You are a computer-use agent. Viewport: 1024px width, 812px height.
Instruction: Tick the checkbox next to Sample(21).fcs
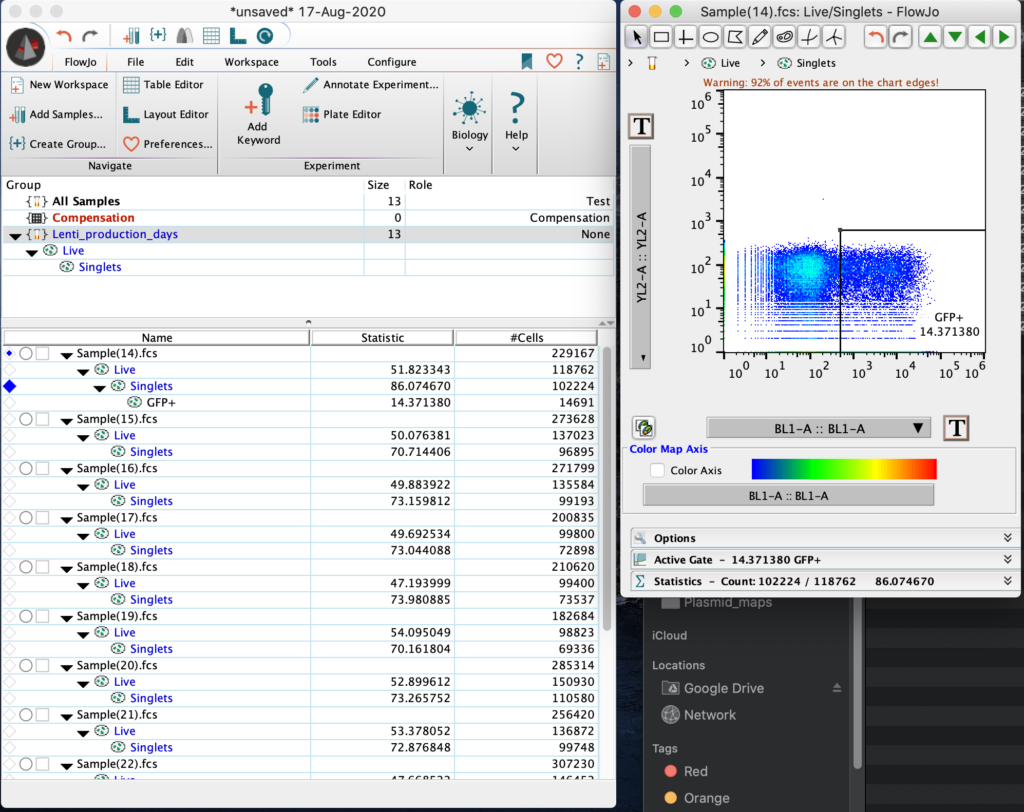pos(42,715)
